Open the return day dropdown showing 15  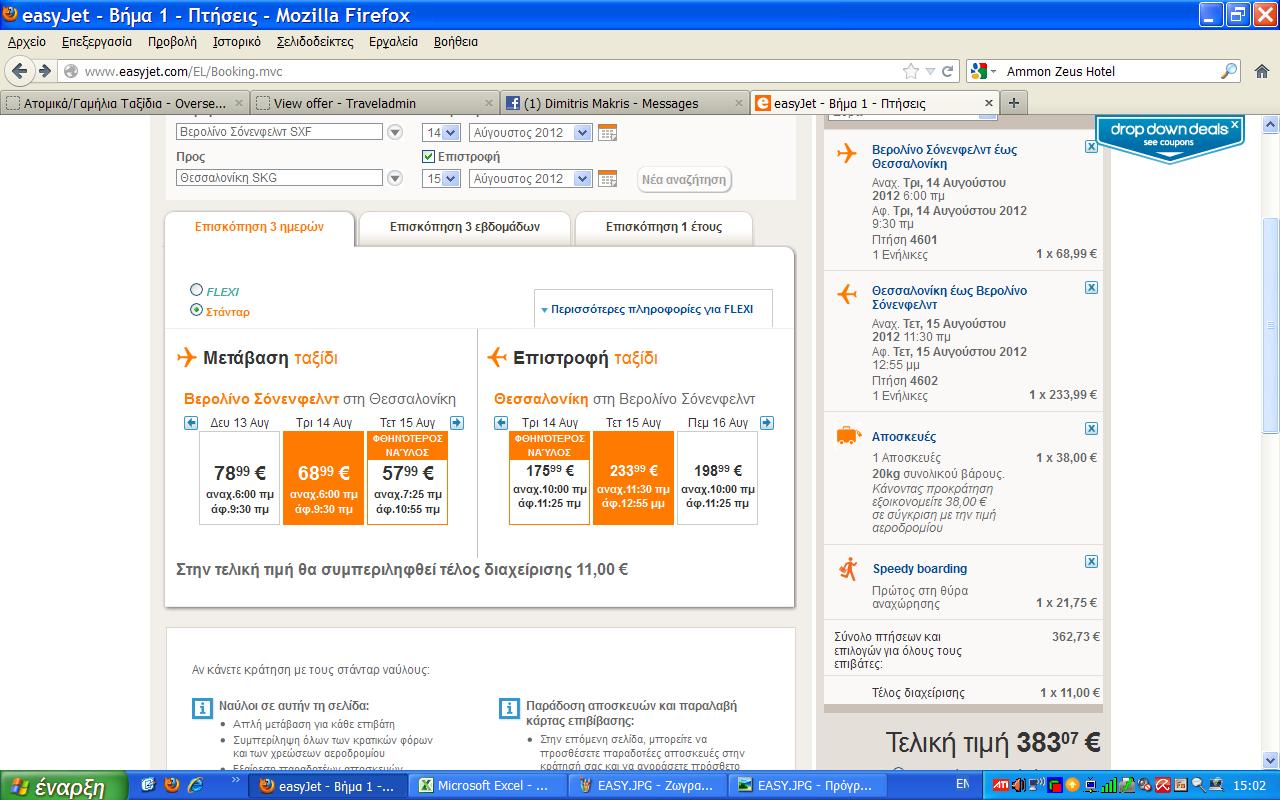click(x=441, y=178)
